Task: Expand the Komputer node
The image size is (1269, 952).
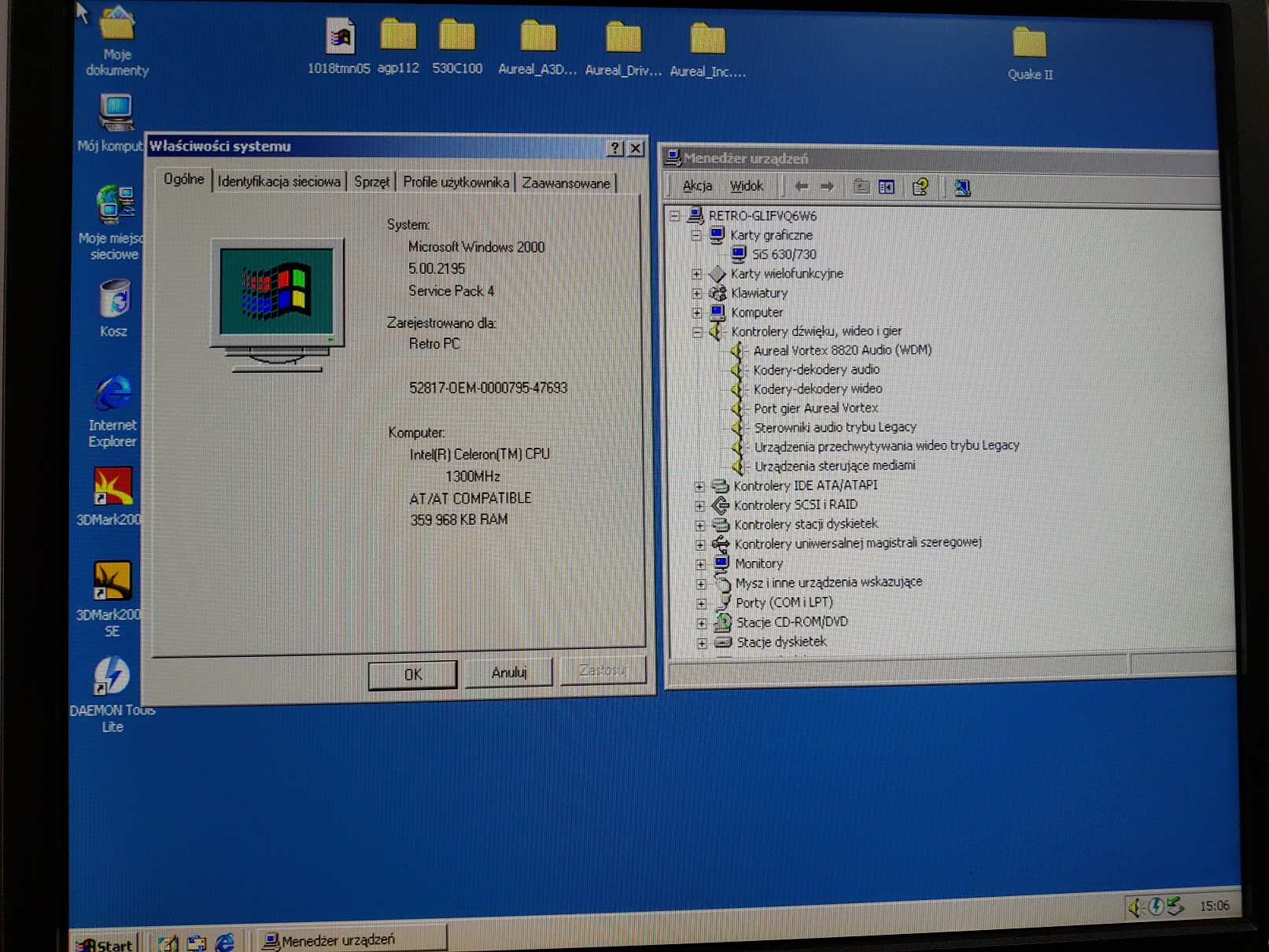Action: tap(696, 312)
